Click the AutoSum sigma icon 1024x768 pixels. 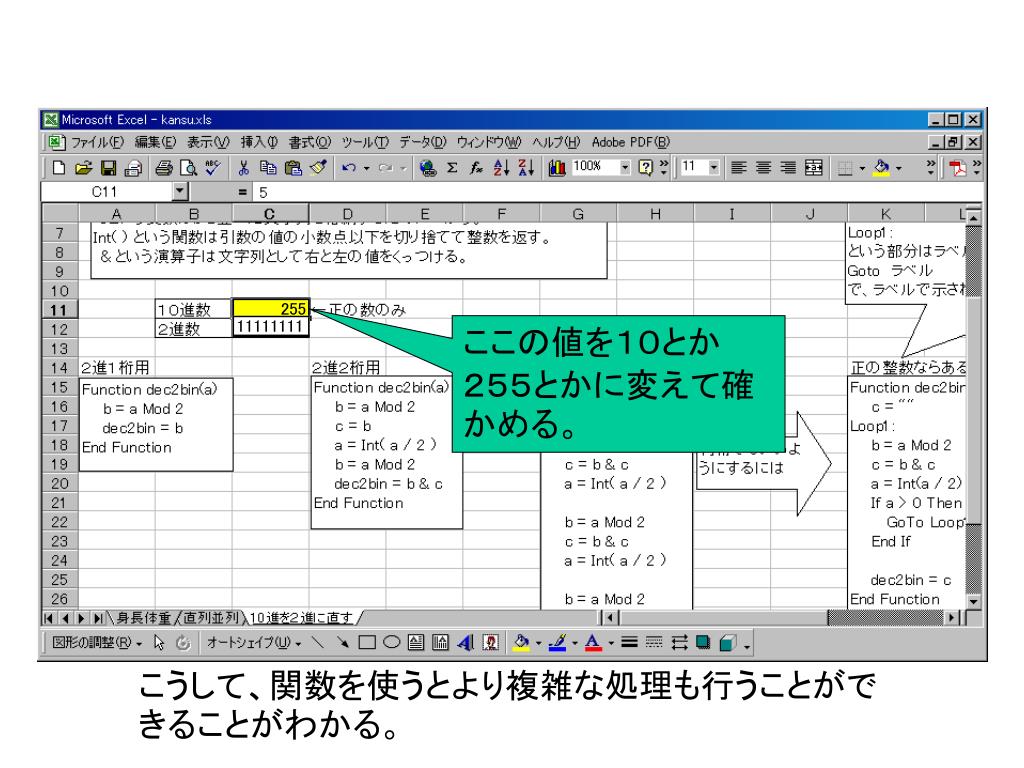(452, 168)
